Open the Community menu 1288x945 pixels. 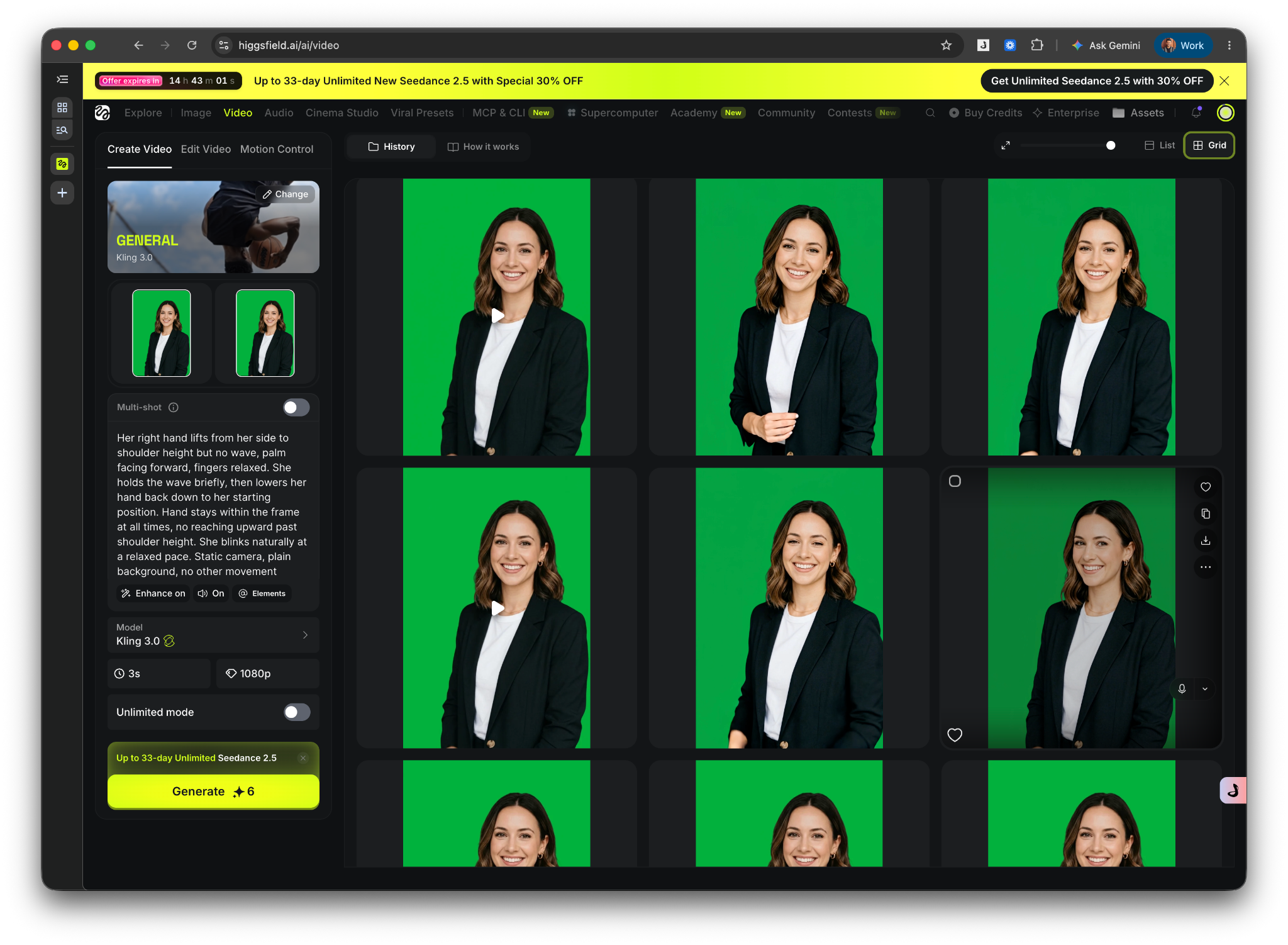coord(786,113)
